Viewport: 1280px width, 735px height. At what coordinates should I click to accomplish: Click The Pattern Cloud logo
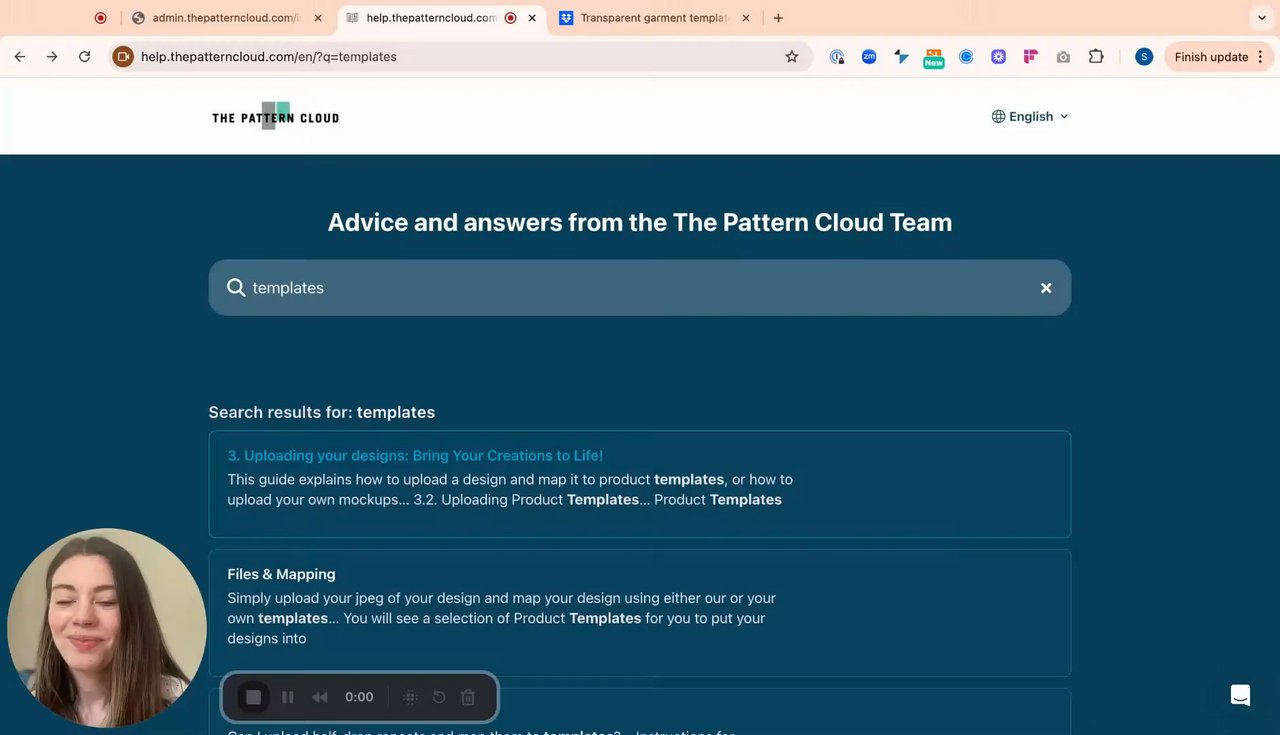coord(275,117)
